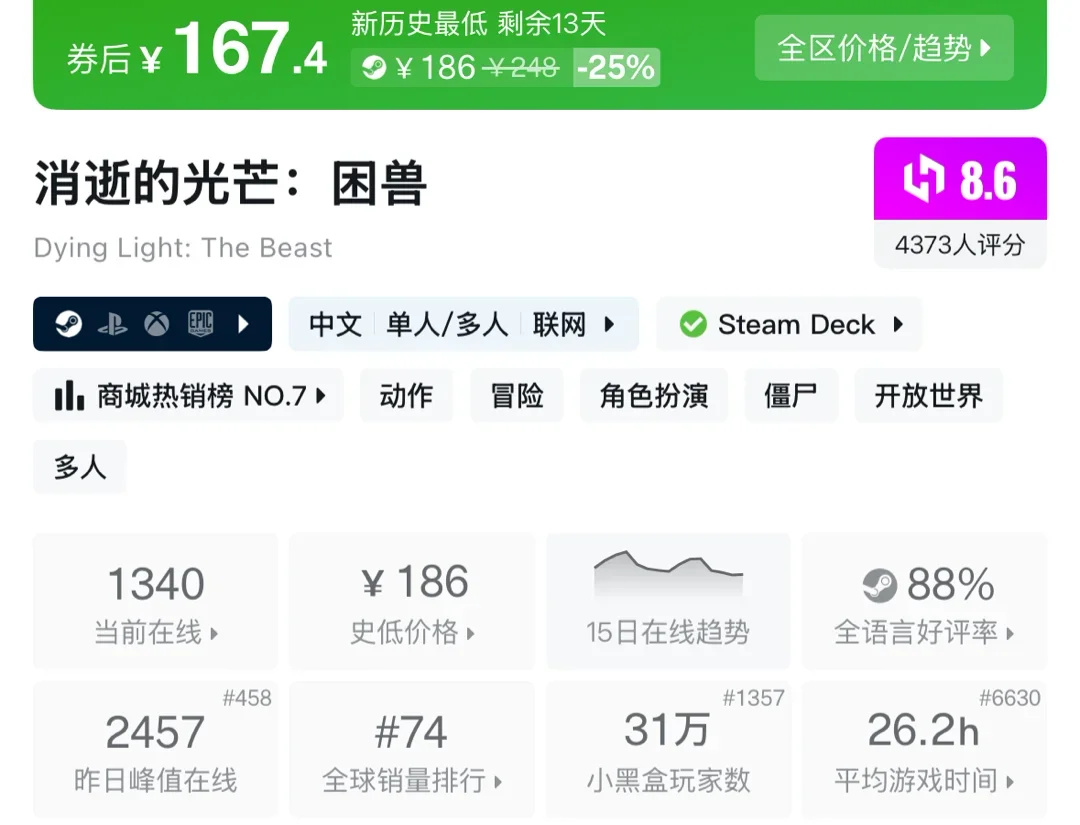
Task: Click the 消逝的光芒：困兽 game title
Action: 230,183
